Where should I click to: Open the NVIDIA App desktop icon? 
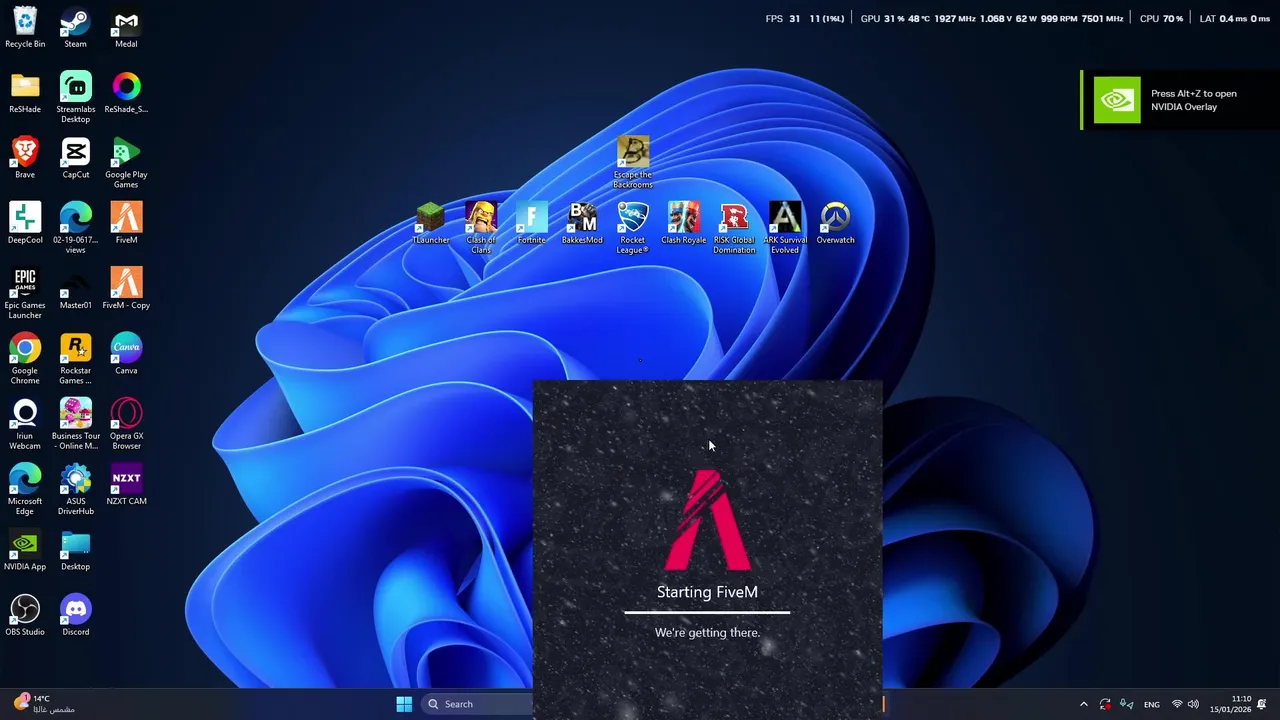(x=25, y=549)
